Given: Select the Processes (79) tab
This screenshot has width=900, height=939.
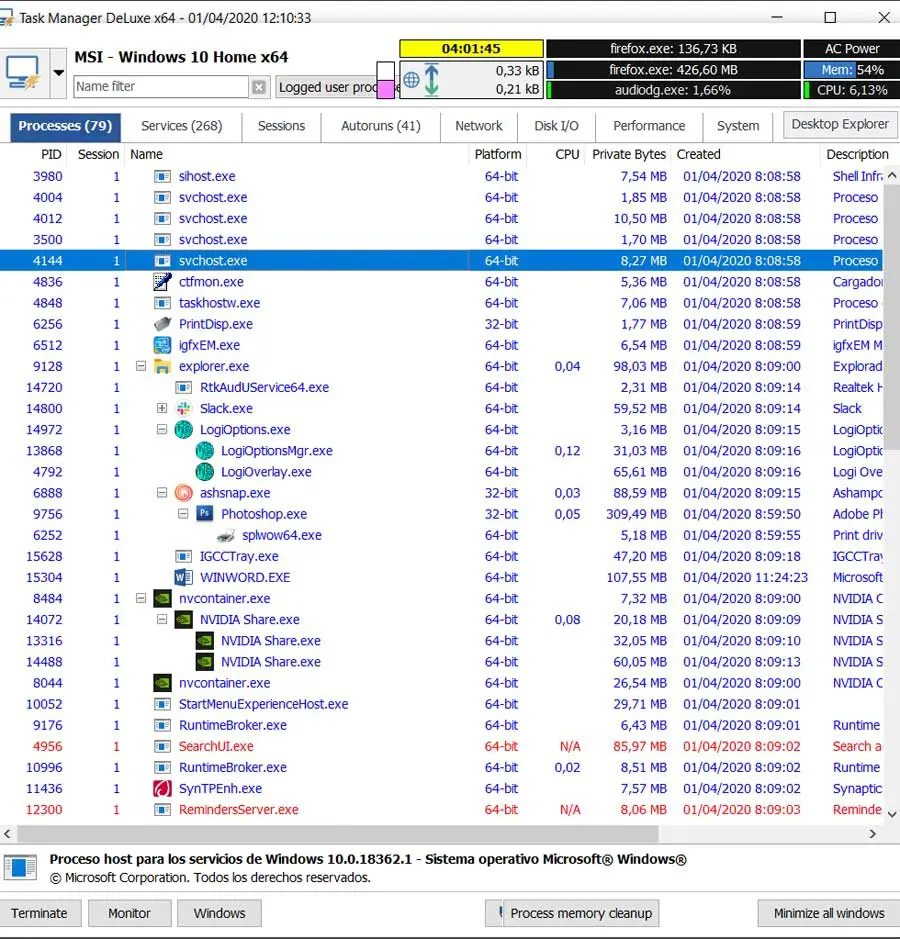Looking at the screenshot, I should [65, 126].
